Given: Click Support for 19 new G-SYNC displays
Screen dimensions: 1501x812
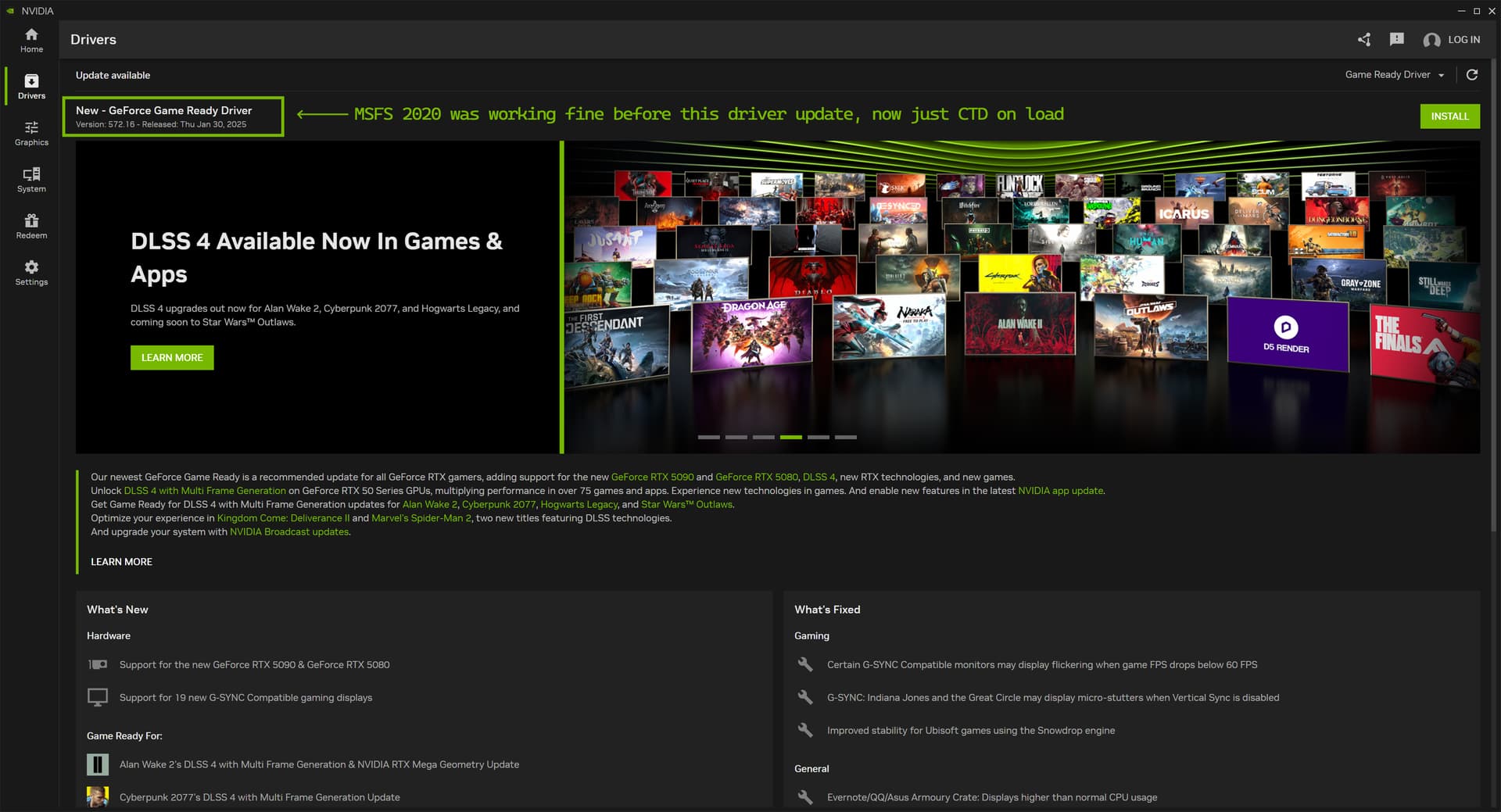Looking at the screenshot, I should [x=245, y=698].
